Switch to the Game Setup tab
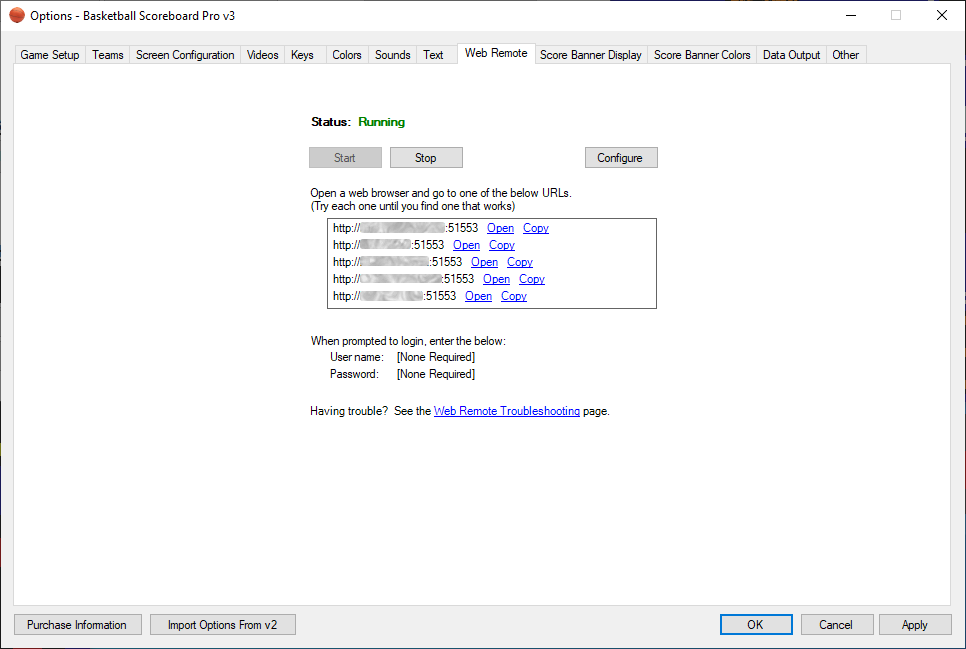Image resolution: width=966 pixels, height=649 pixels. 50,55
